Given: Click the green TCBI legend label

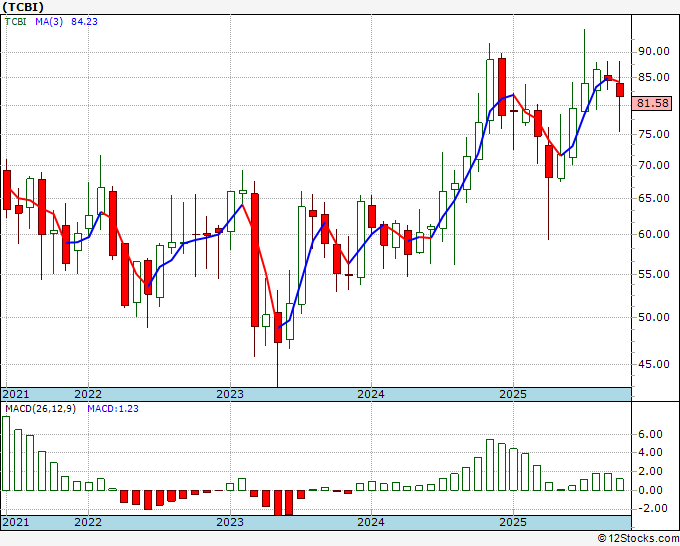Looking at the screenshot, I should (x=16, y=21).
